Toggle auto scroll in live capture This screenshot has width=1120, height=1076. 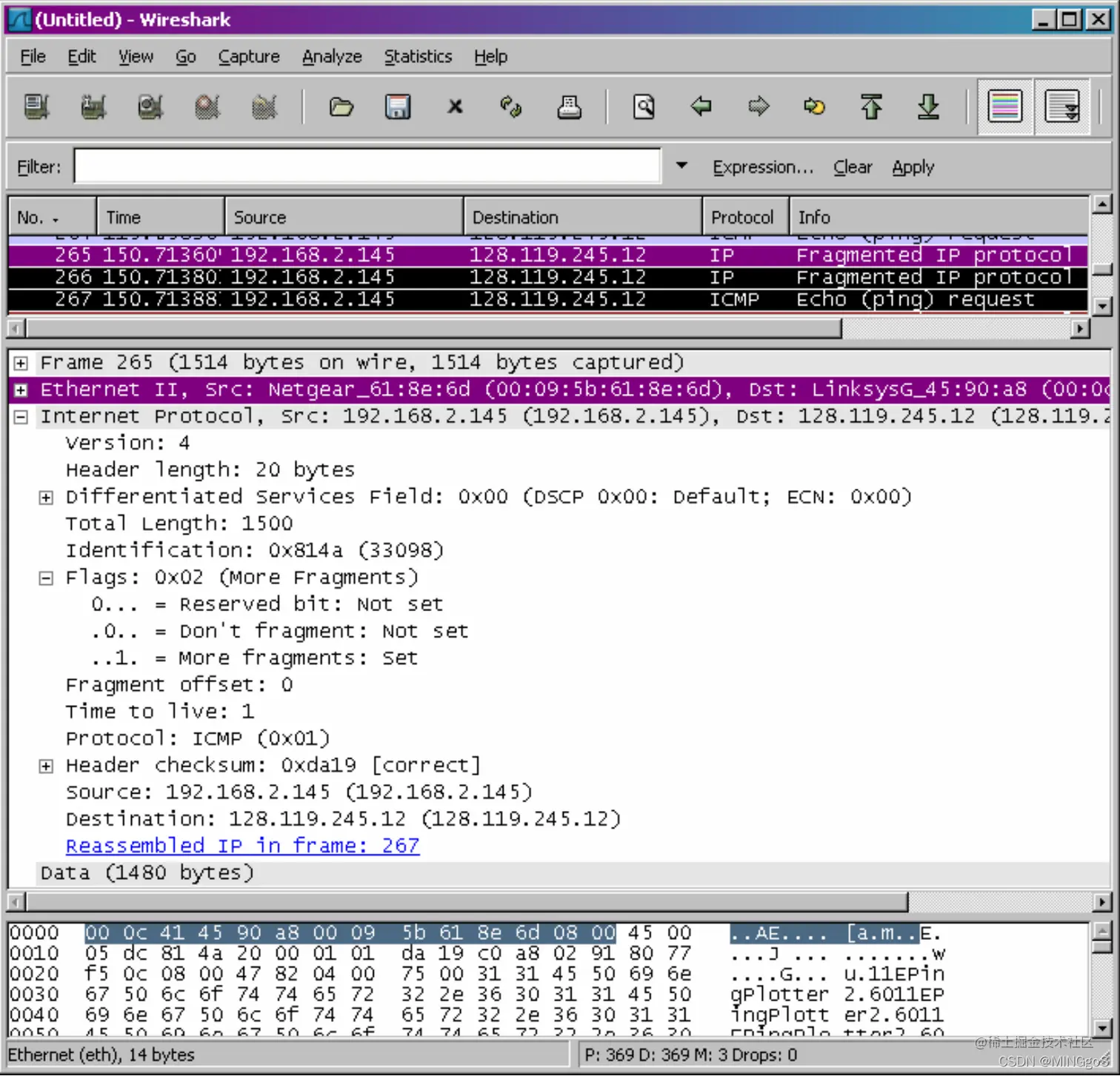pos(1061,107)
